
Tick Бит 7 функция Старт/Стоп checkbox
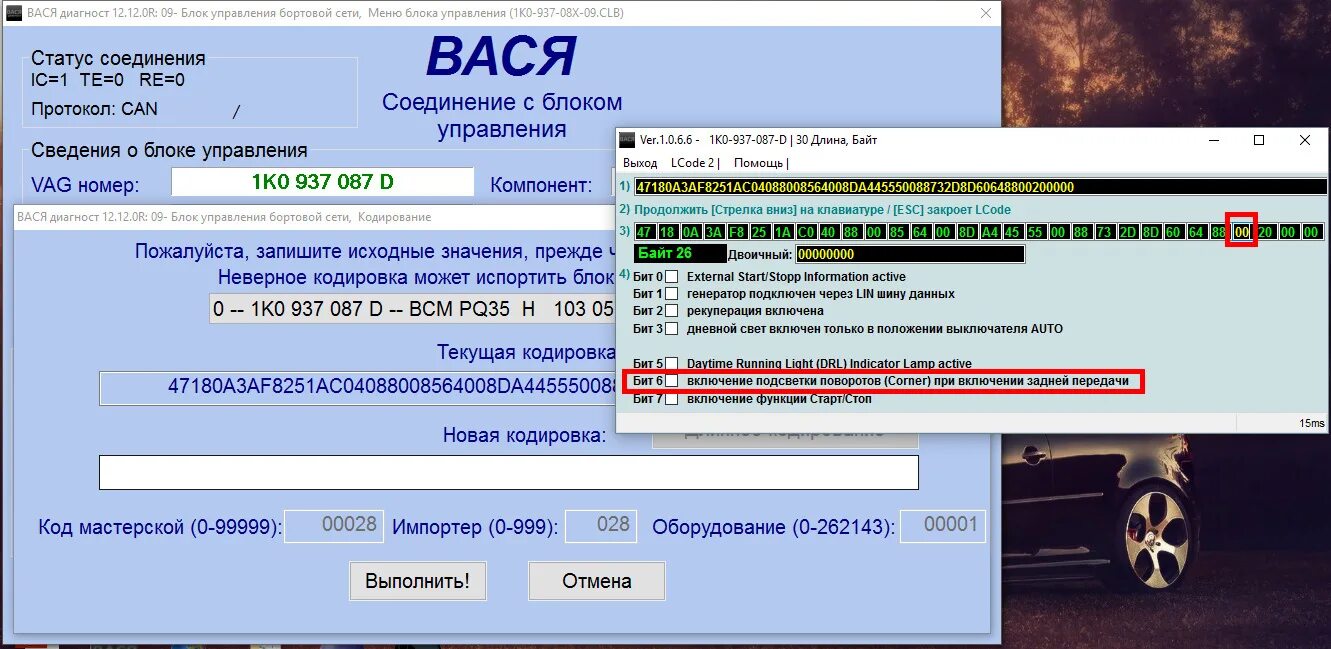672,399
